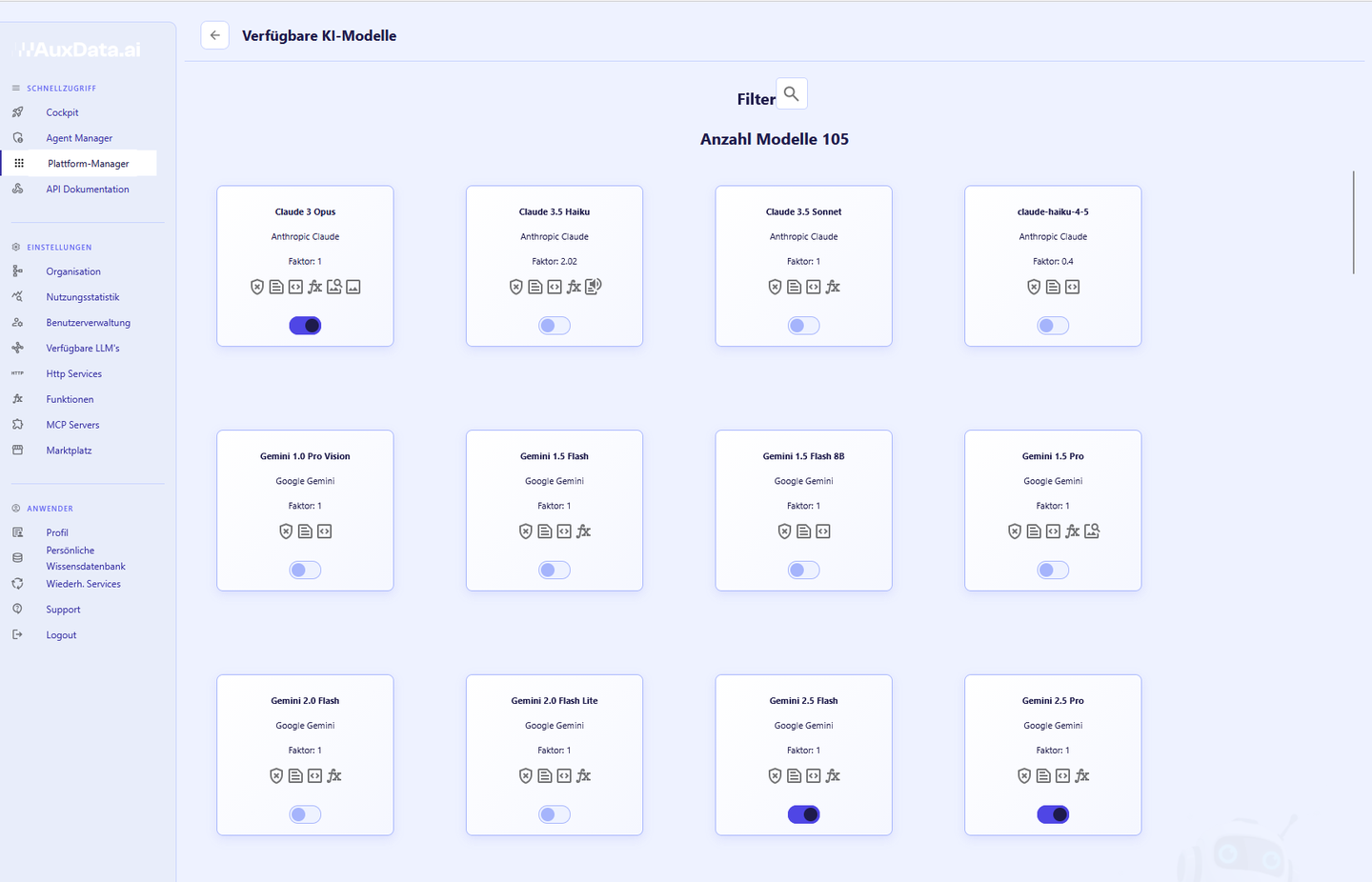Disable the Gemini 2.5 Flash toggle
This screenshot has height=882, width=1372.
pyautogui.click(x=804, y=814)
